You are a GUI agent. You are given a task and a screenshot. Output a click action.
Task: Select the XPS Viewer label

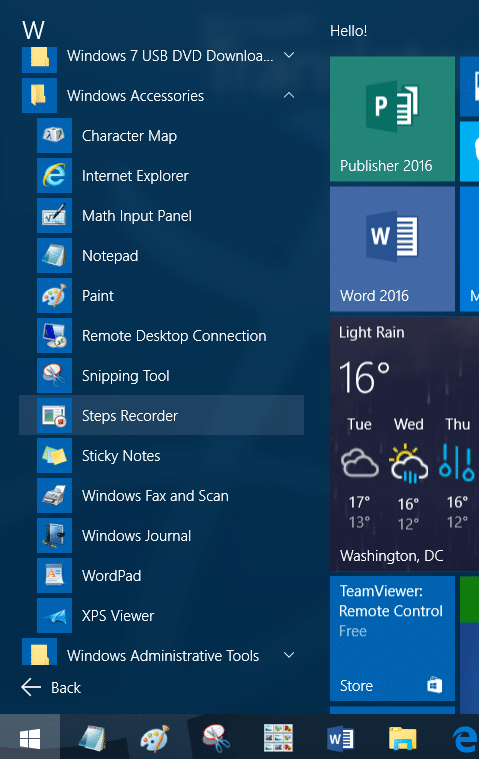118,616
